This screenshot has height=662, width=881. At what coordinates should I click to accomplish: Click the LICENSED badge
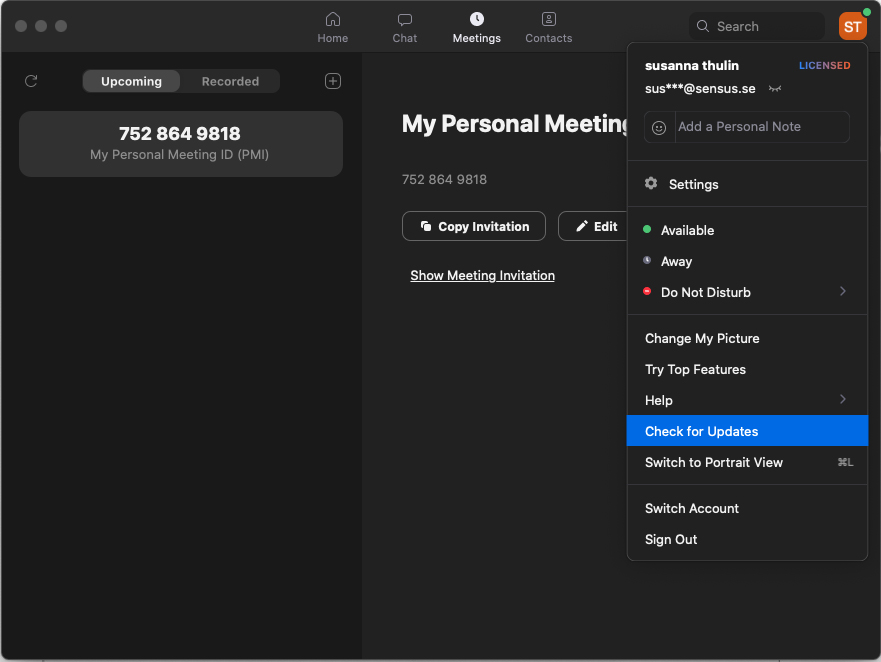pos(824,66)
